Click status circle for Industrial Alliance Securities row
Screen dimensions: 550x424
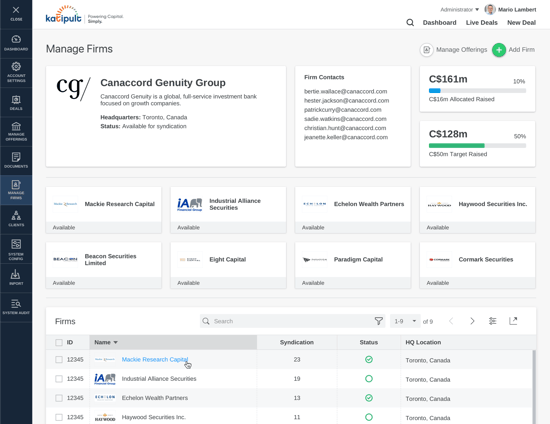tap(369, 379)
